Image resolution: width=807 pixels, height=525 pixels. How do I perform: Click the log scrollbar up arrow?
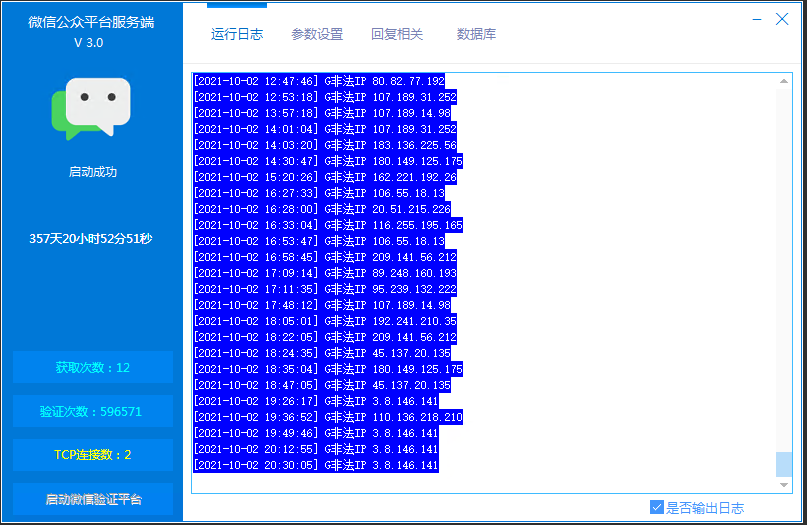(783, 81)
